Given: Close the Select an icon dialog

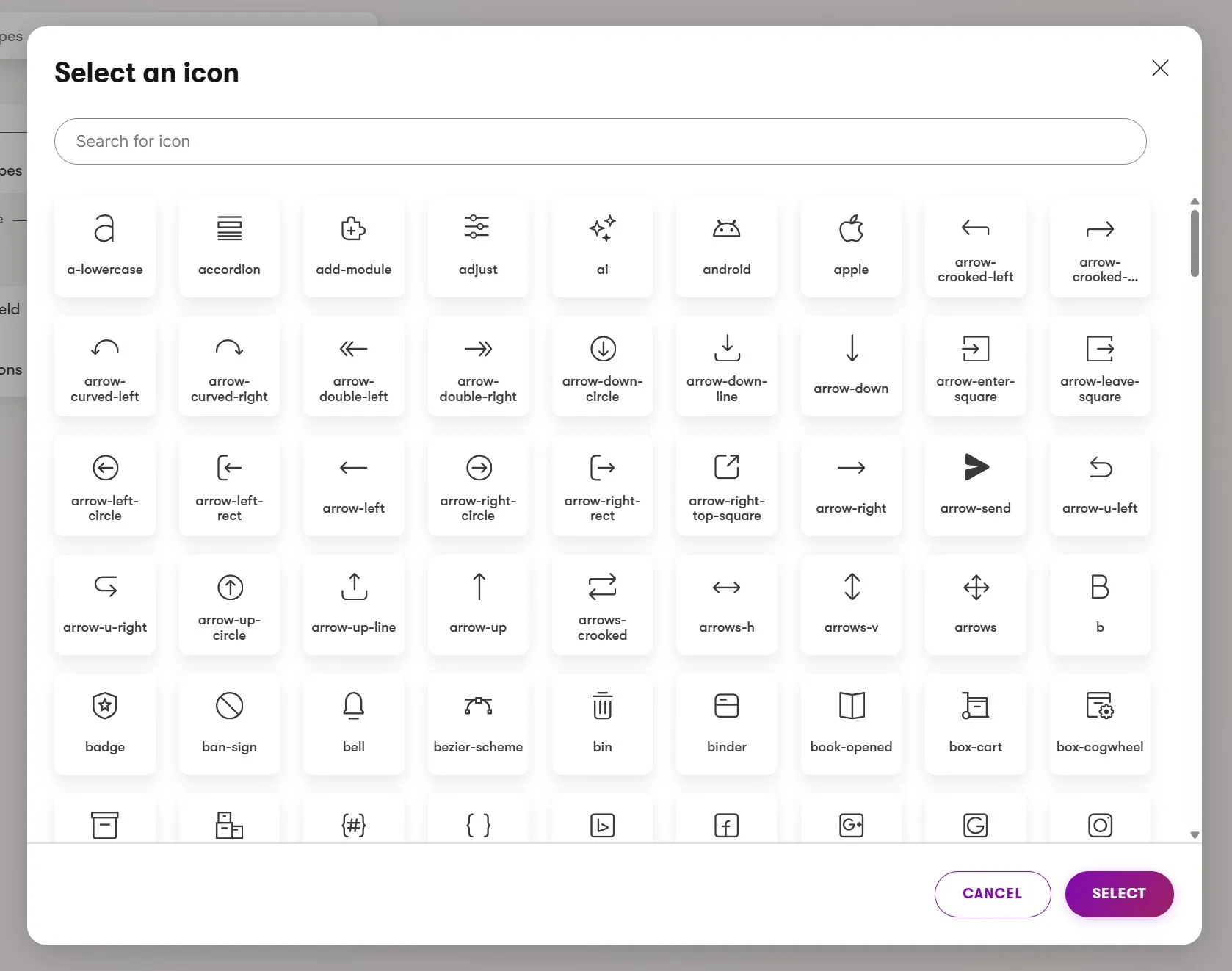Looking at the screenshot, I should (1160, 68).
